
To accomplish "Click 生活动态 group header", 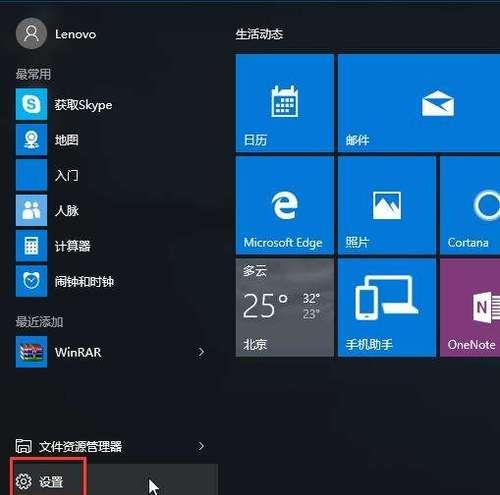I will [x=259, y=34].
